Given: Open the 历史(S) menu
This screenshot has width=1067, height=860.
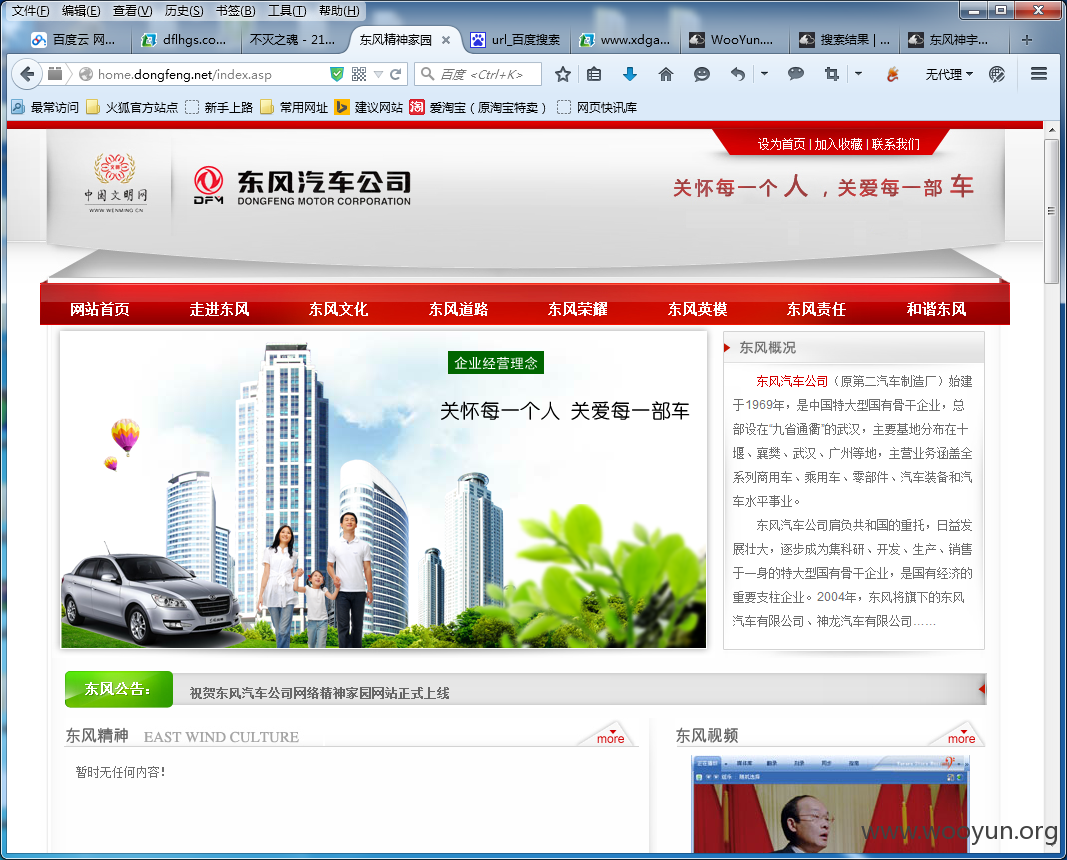Looking at the screenshot, I should pyautogui.click(x=184, y=11).
